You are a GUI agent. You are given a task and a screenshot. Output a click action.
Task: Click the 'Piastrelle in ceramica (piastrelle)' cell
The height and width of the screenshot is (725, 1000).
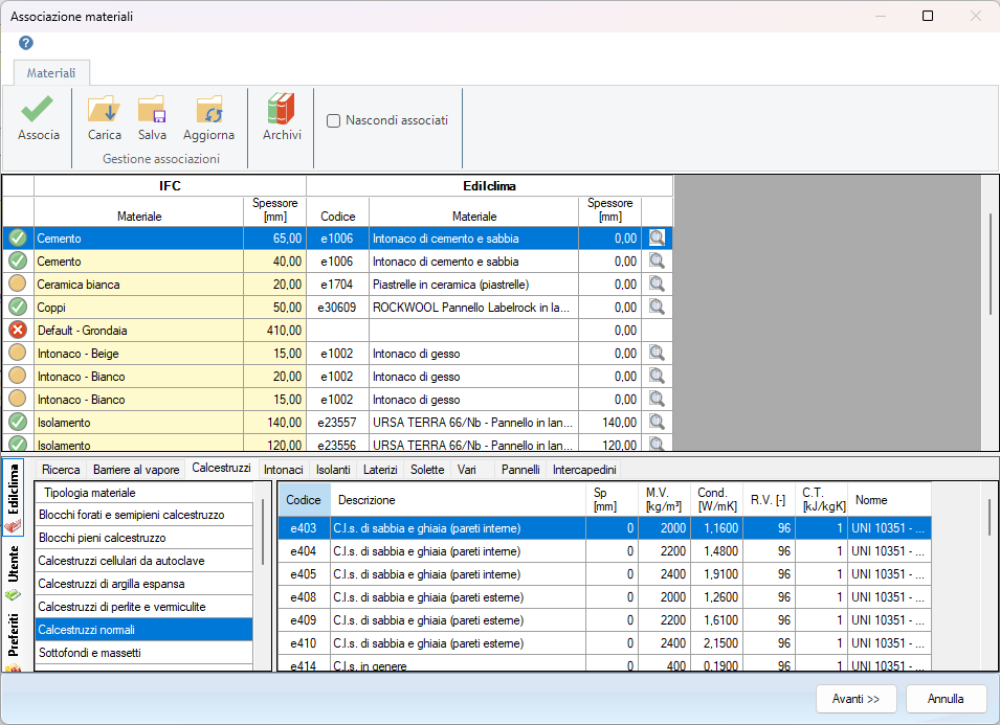[474, 284]
